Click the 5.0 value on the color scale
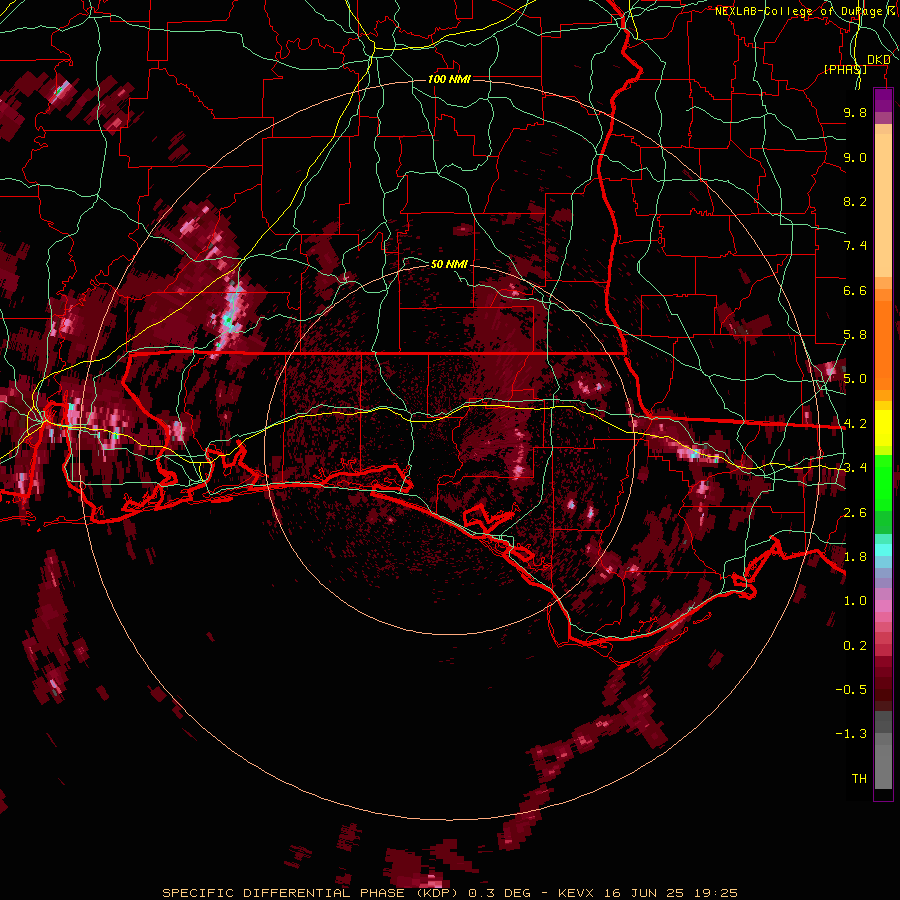900x900 pixels. pos(855,379)
